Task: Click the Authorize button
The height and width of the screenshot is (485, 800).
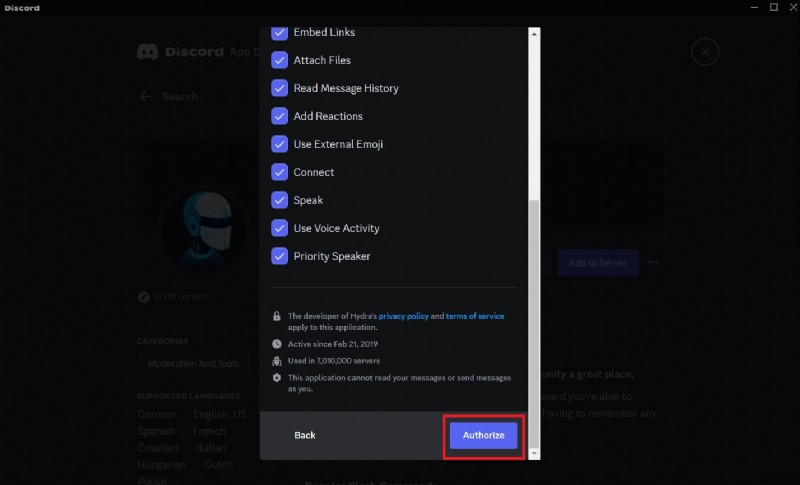Action: (483, 436)
